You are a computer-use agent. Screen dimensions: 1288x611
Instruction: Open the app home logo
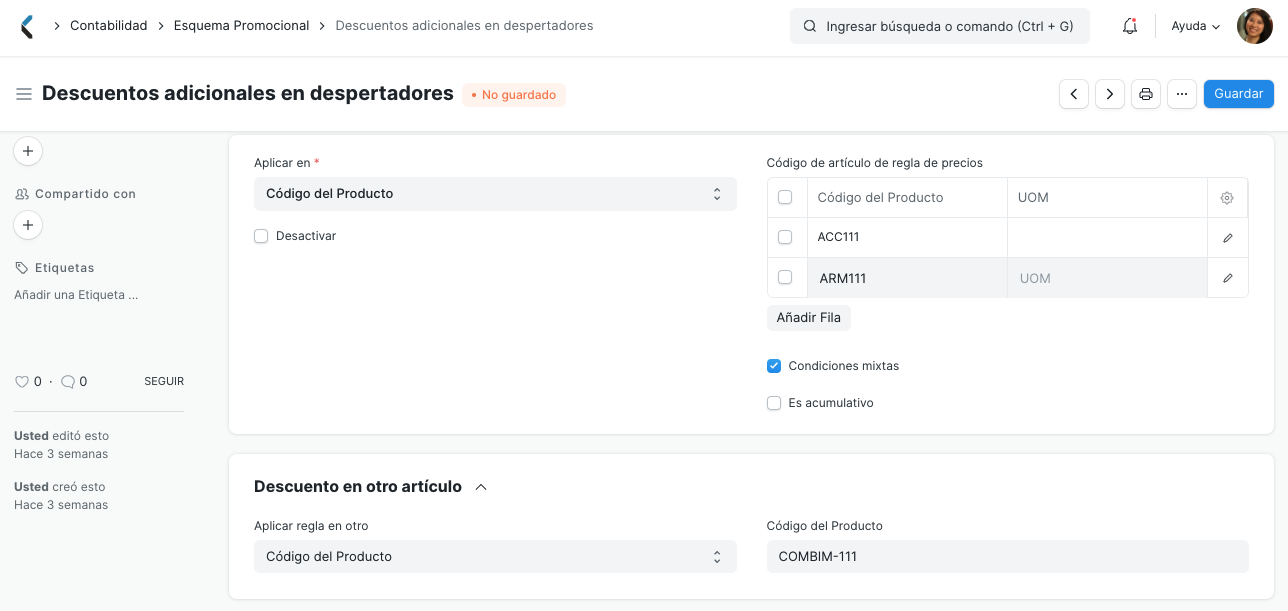27,27
